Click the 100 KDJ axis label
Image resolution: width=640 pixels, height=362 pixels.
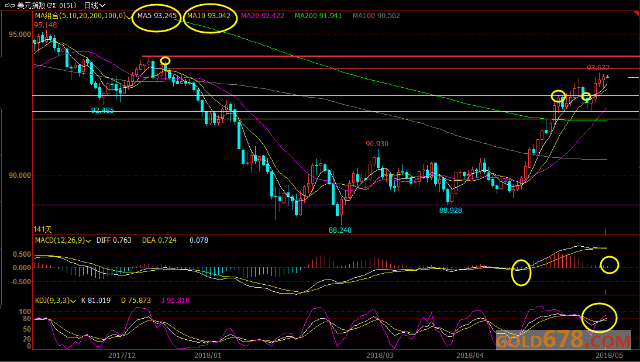tap(25, 312)
